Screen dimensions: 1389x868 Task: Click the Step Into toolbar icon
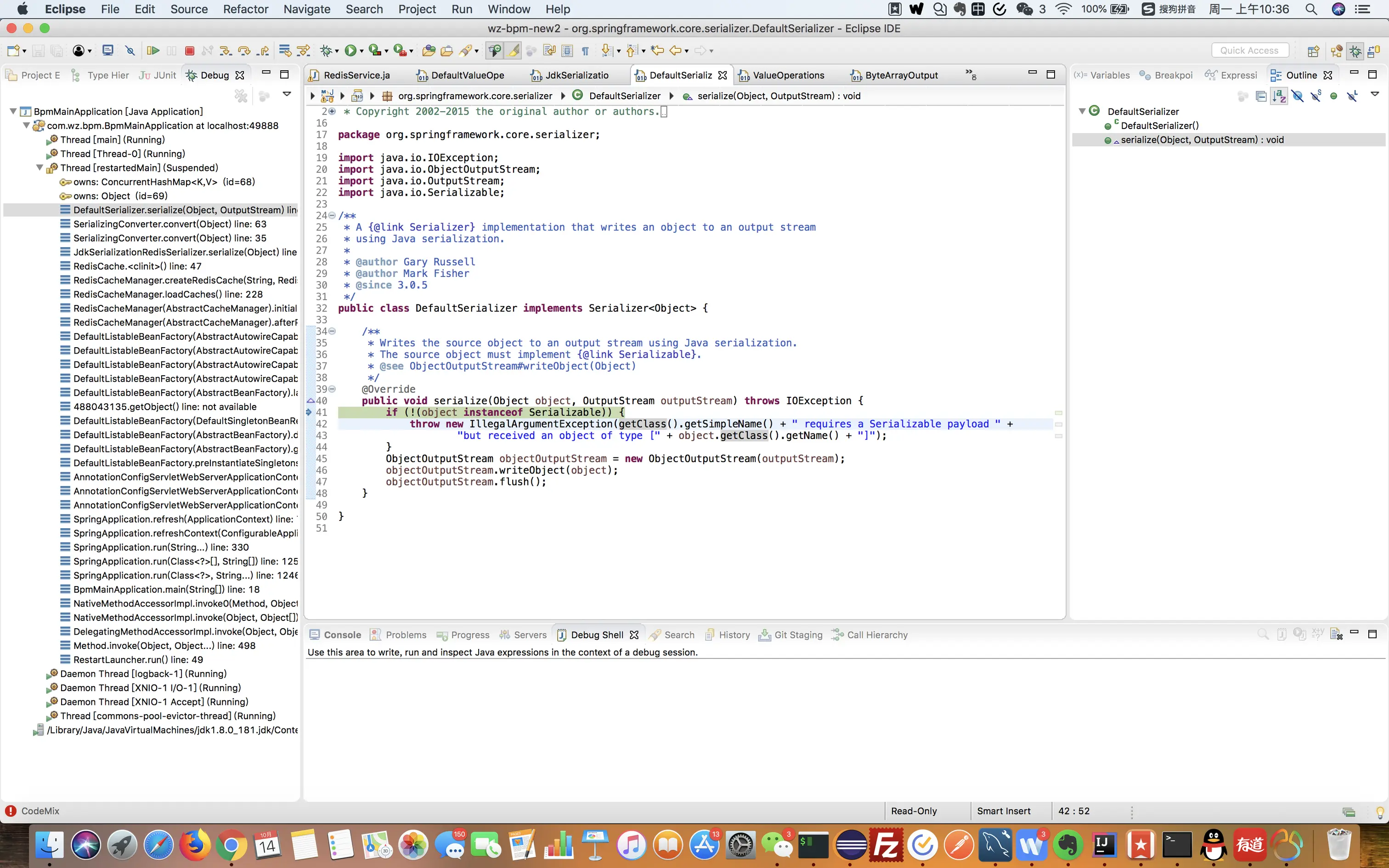click(226, 51)
